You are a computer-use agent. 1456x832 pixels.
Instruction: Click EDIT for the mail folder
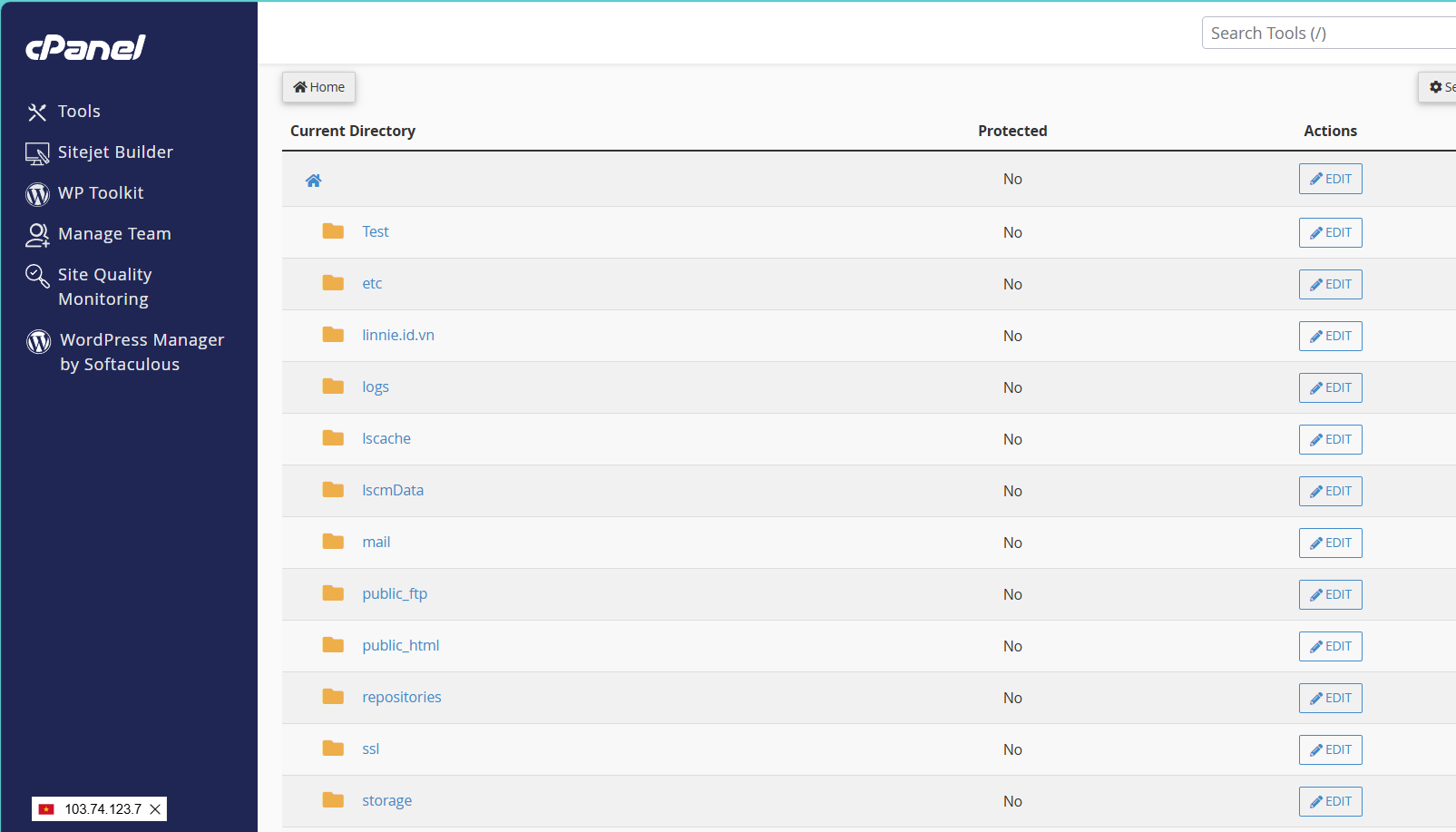pos(1330,543)
